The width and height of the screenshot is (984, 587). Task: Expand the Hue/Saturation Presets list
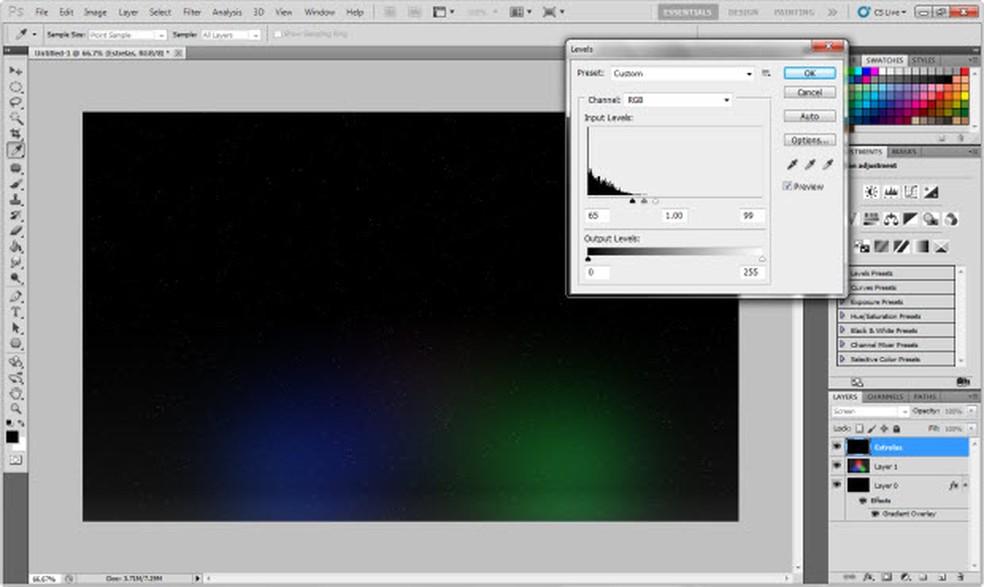click(x=842, y=316)
